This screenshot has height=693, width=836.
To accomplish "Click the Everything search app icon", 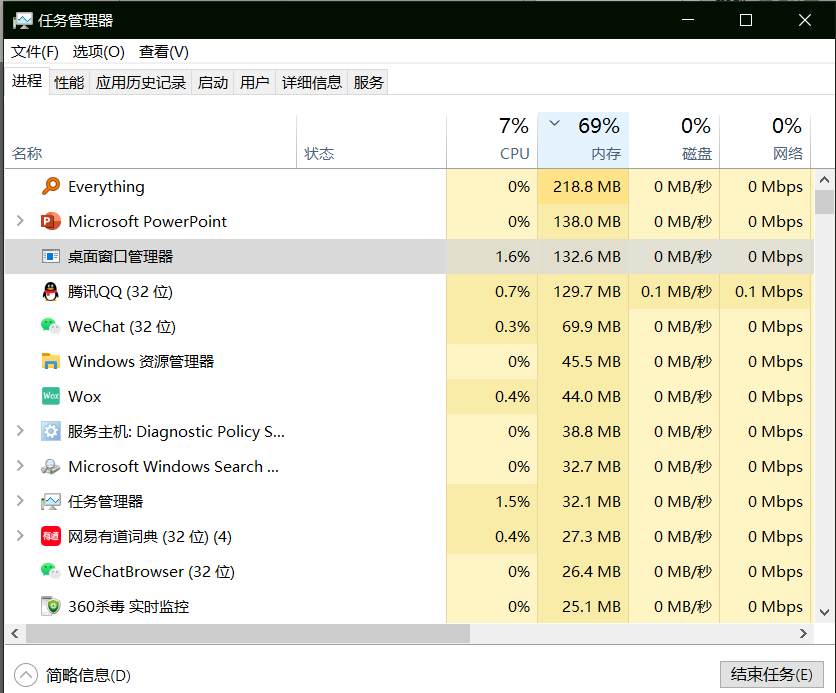I will (x=51, y=186).
